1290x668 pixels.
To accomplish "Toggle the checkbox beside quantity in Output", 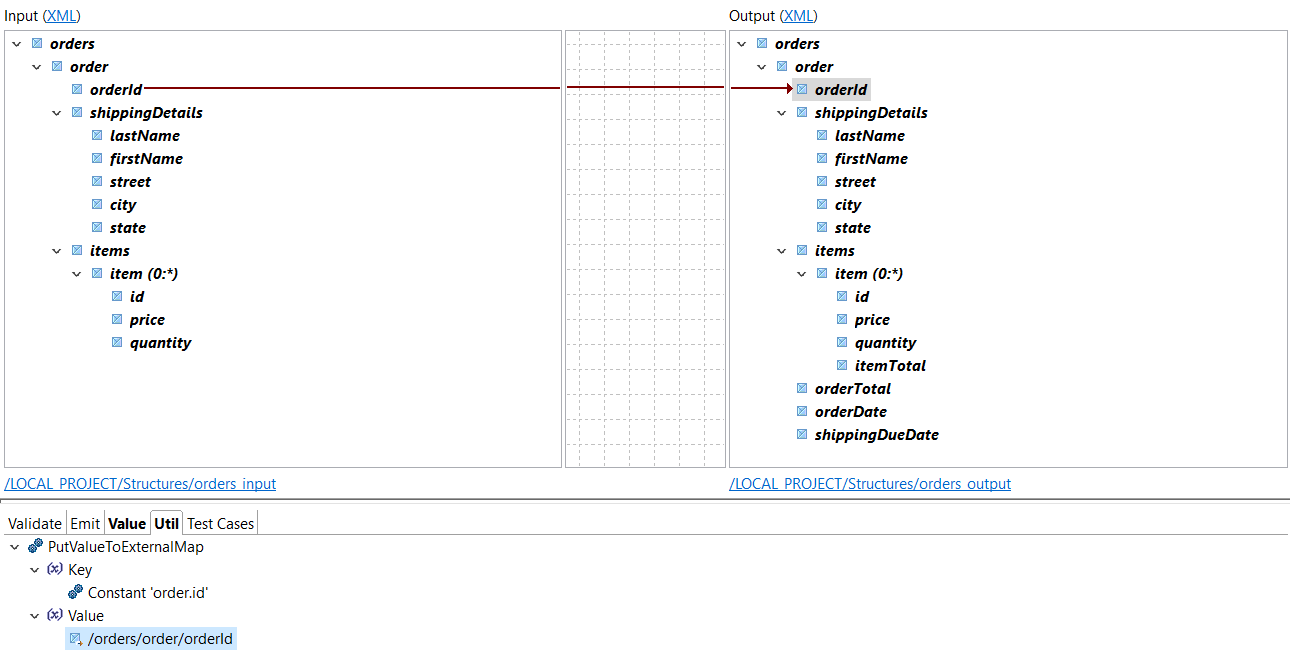I will point(842,342).
